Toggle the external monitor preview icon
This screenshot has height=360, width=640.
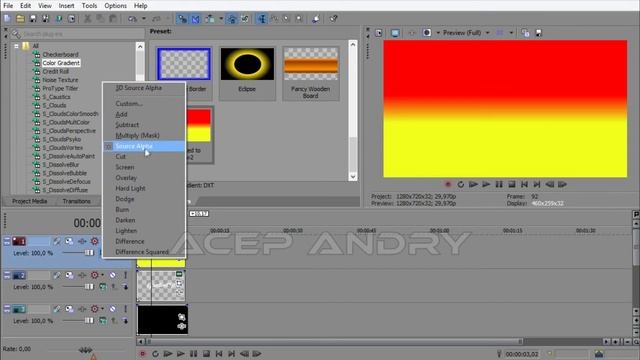pyautogui.click(x=395, y=33)
